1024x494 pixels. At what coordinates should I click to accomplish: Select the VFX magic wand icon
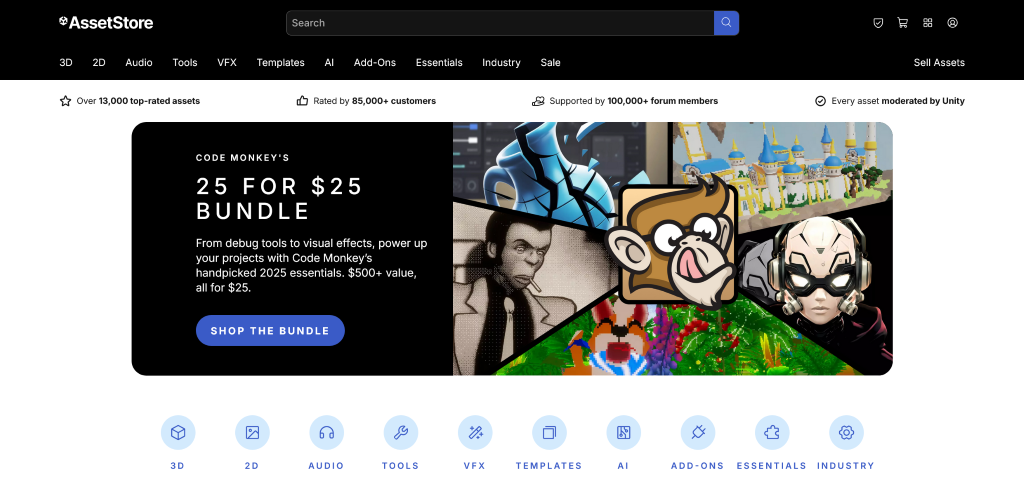coord(475,433)
